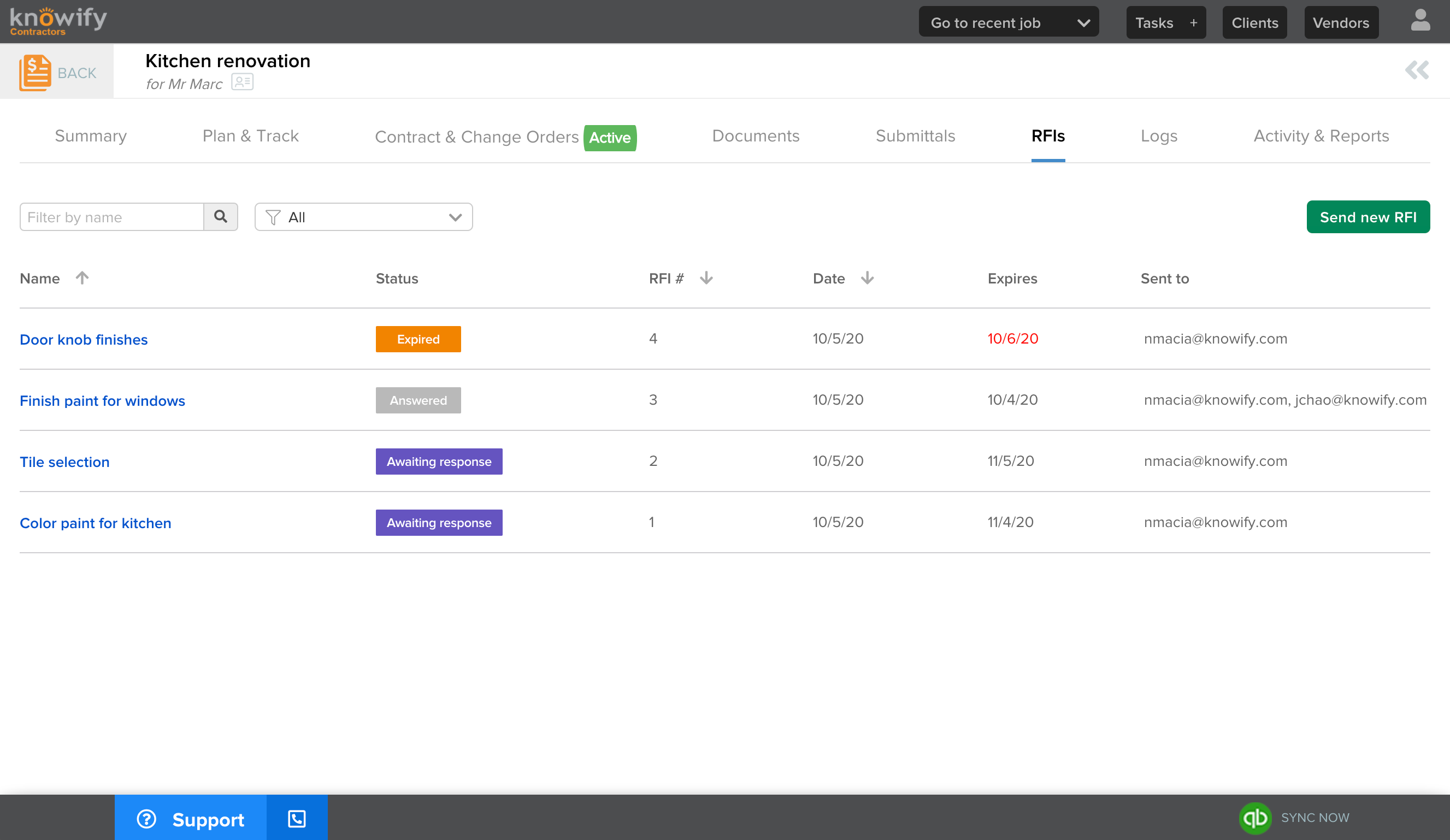1450x840 pixels.
Task: Switch to the Plan & Track tab
Action: point(250,136)
